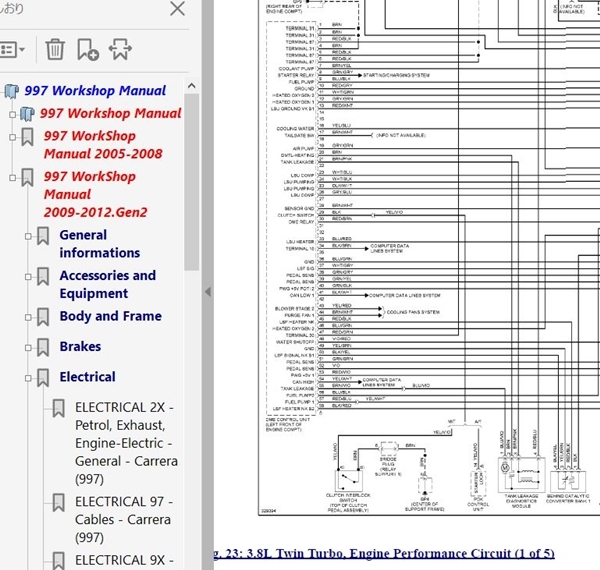The height and width of the screenshot is (570, 600).
Task: Open the General informations bookmark
Action: point(99,244)
